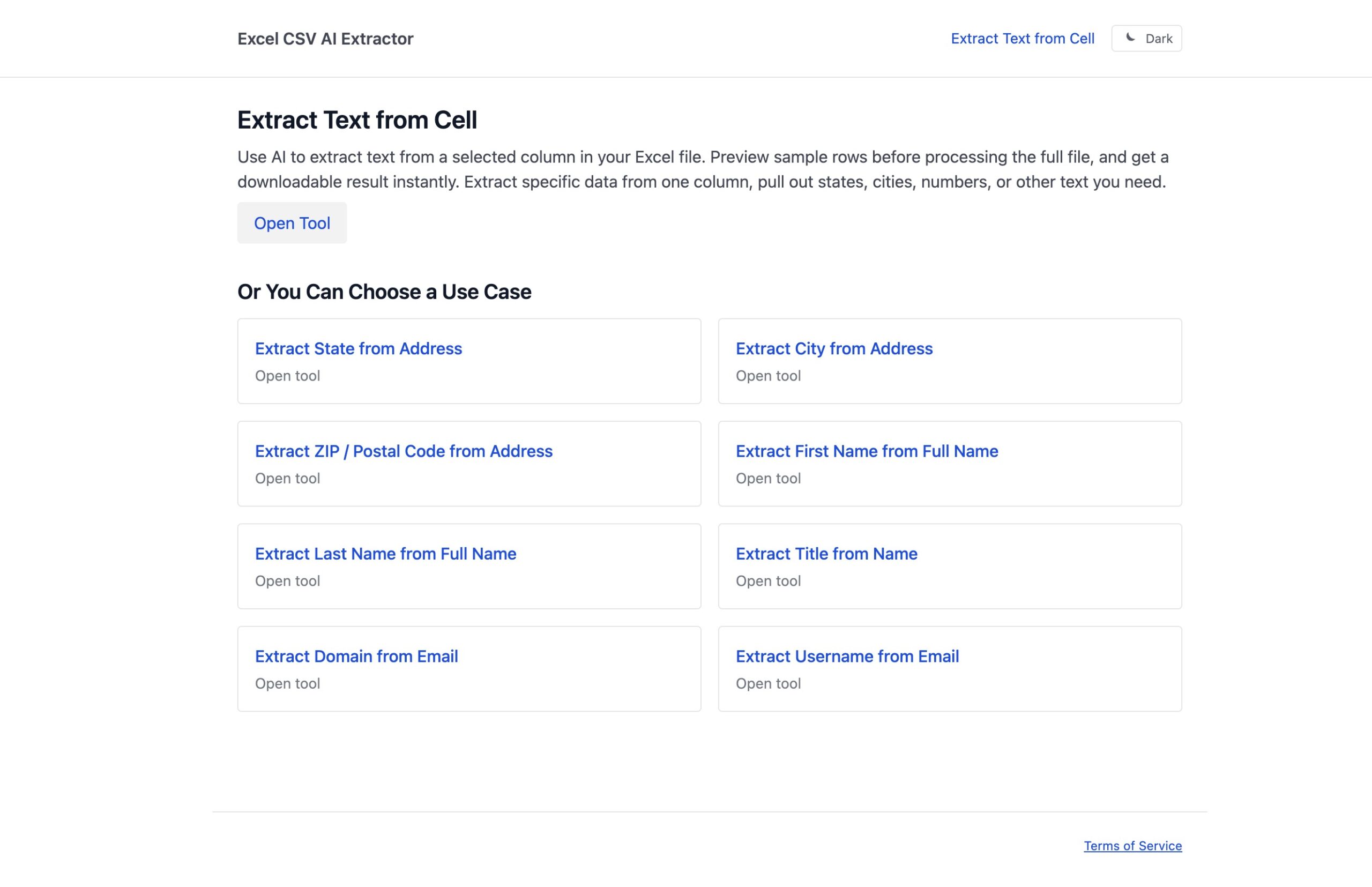Viewport: 1372px width, 887px height.
Task: Open Extract City from Address link
Action: pos(833,348)
